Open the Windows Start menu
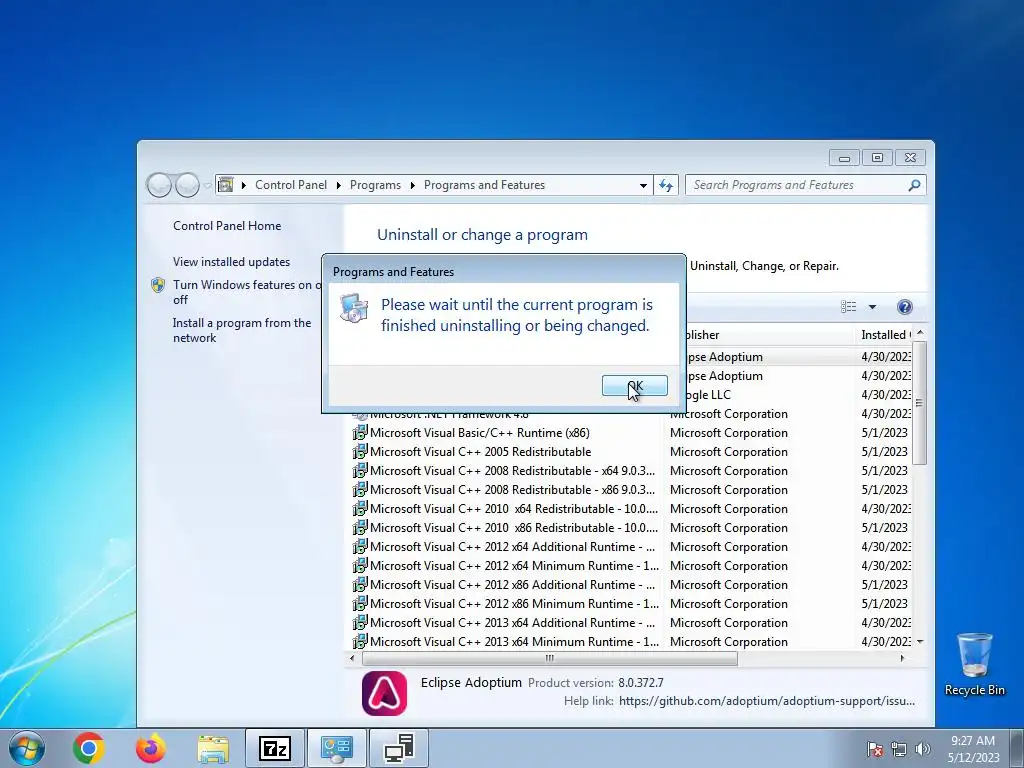1024x768 pixels. [x=27, y=748]
